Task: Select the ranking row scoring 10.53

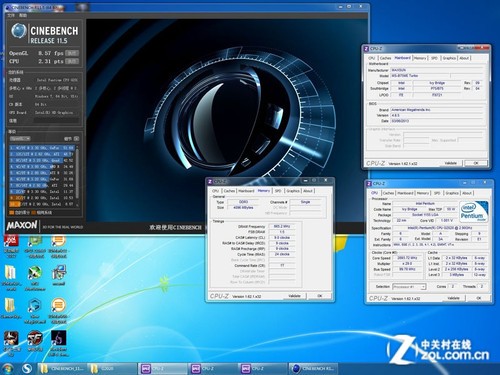Action: click(43, 198)
